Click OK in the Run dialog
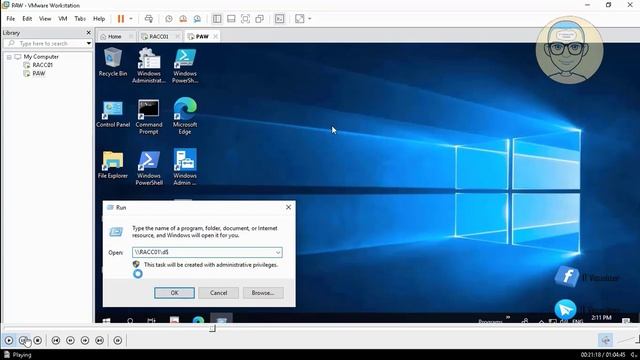640x360 pixels. click(x=174, y=293)
